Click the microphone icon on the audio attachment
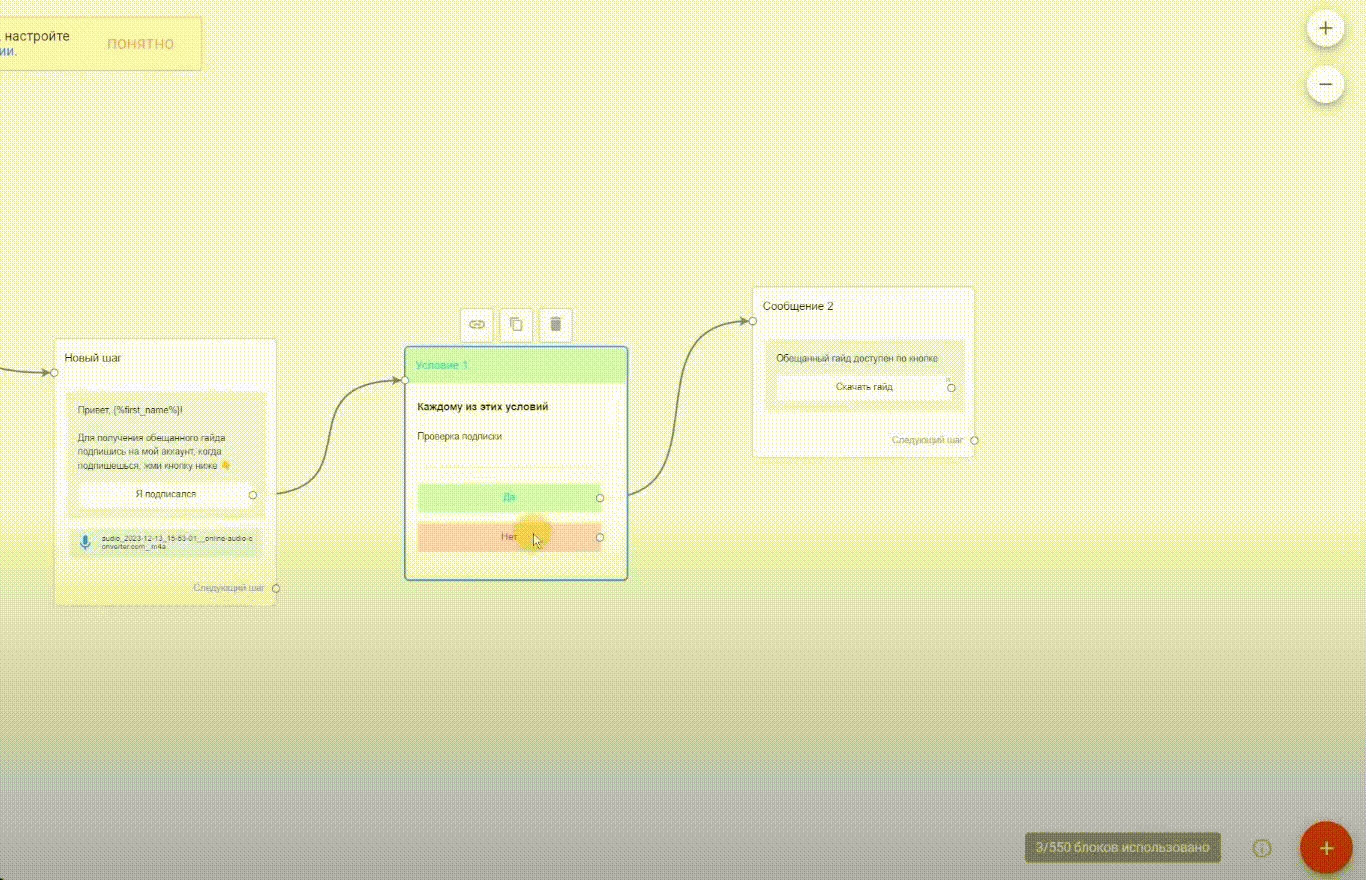1366x880 pixels. [85, 542]
